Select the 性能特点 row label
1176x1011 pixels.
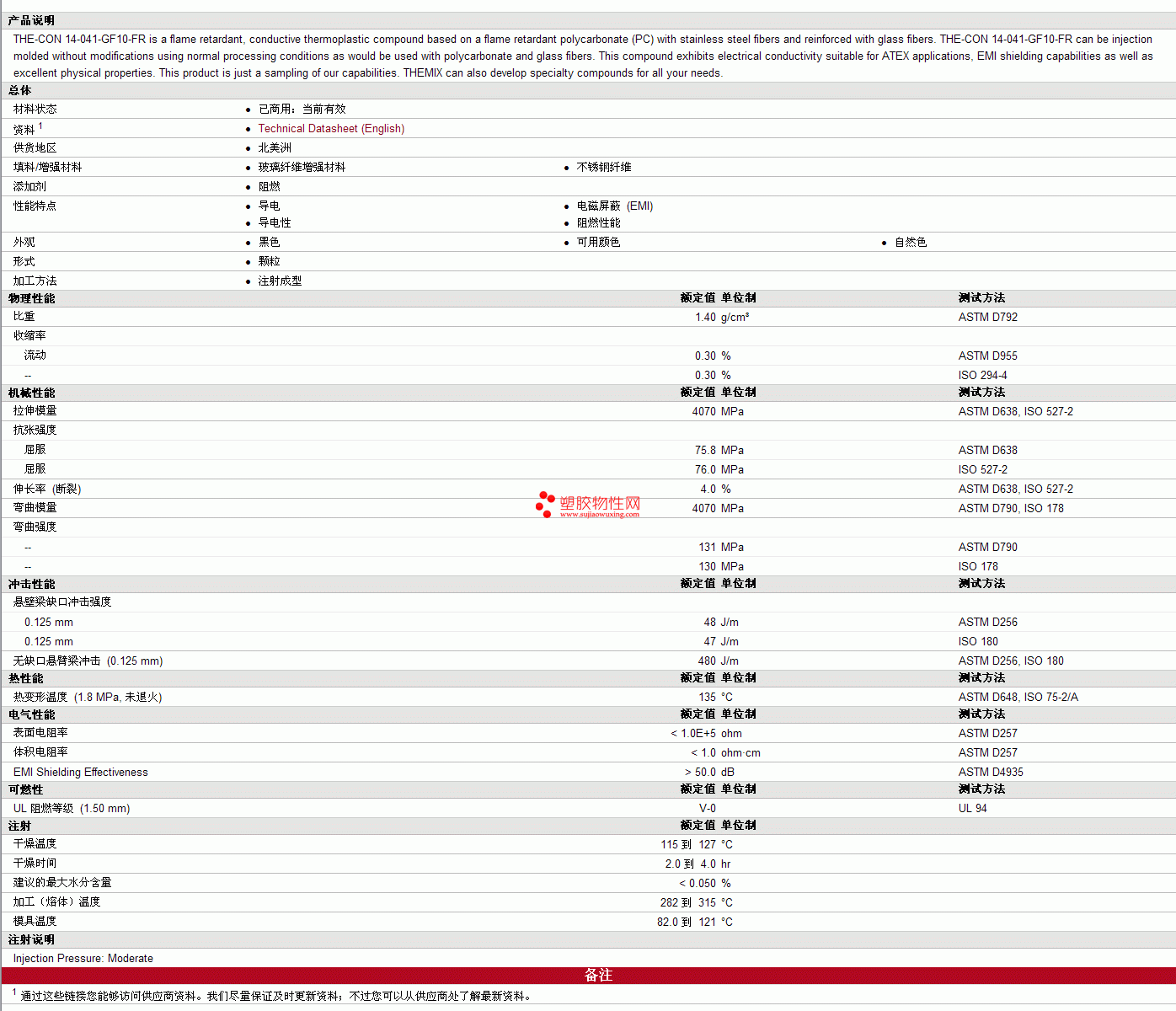[x=35, y=206]
